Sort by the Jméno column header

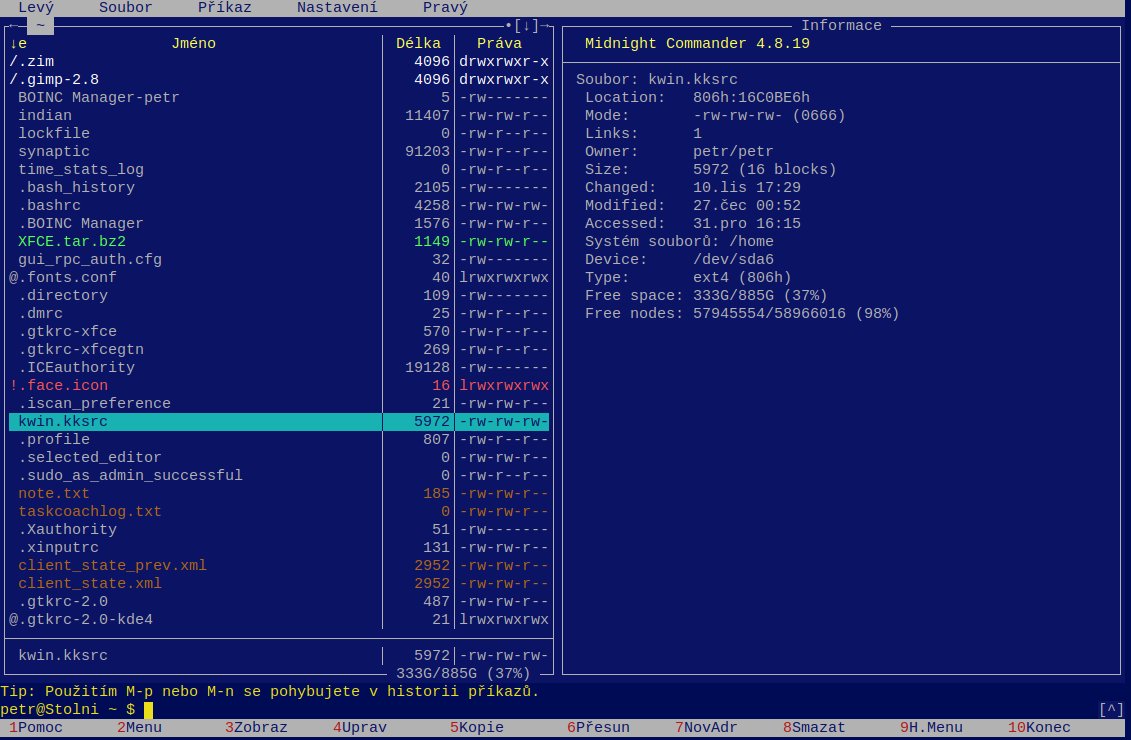pos(193,43)
